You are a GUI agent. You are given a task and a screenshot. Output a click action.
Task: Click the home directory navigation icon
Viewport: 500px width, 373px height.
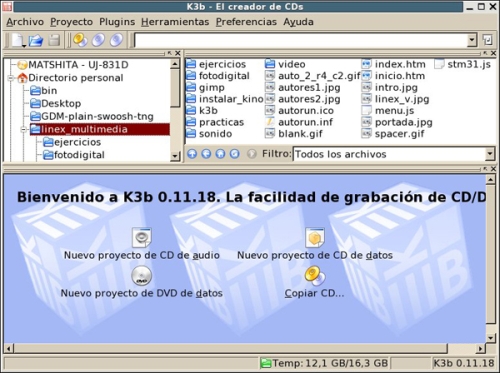[220, 154]
